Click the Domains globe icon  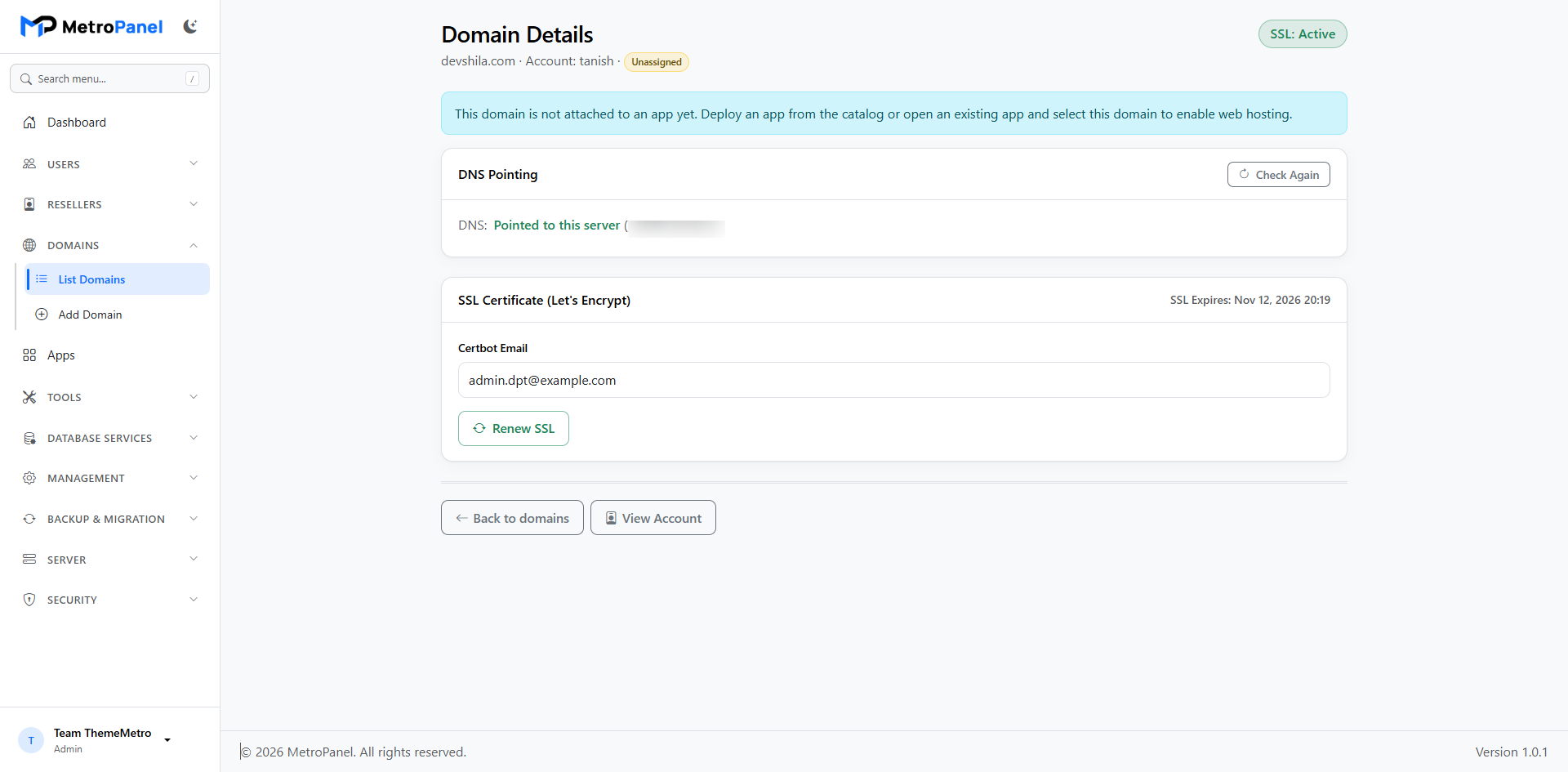pyautogui.click(x=29, y=245)
